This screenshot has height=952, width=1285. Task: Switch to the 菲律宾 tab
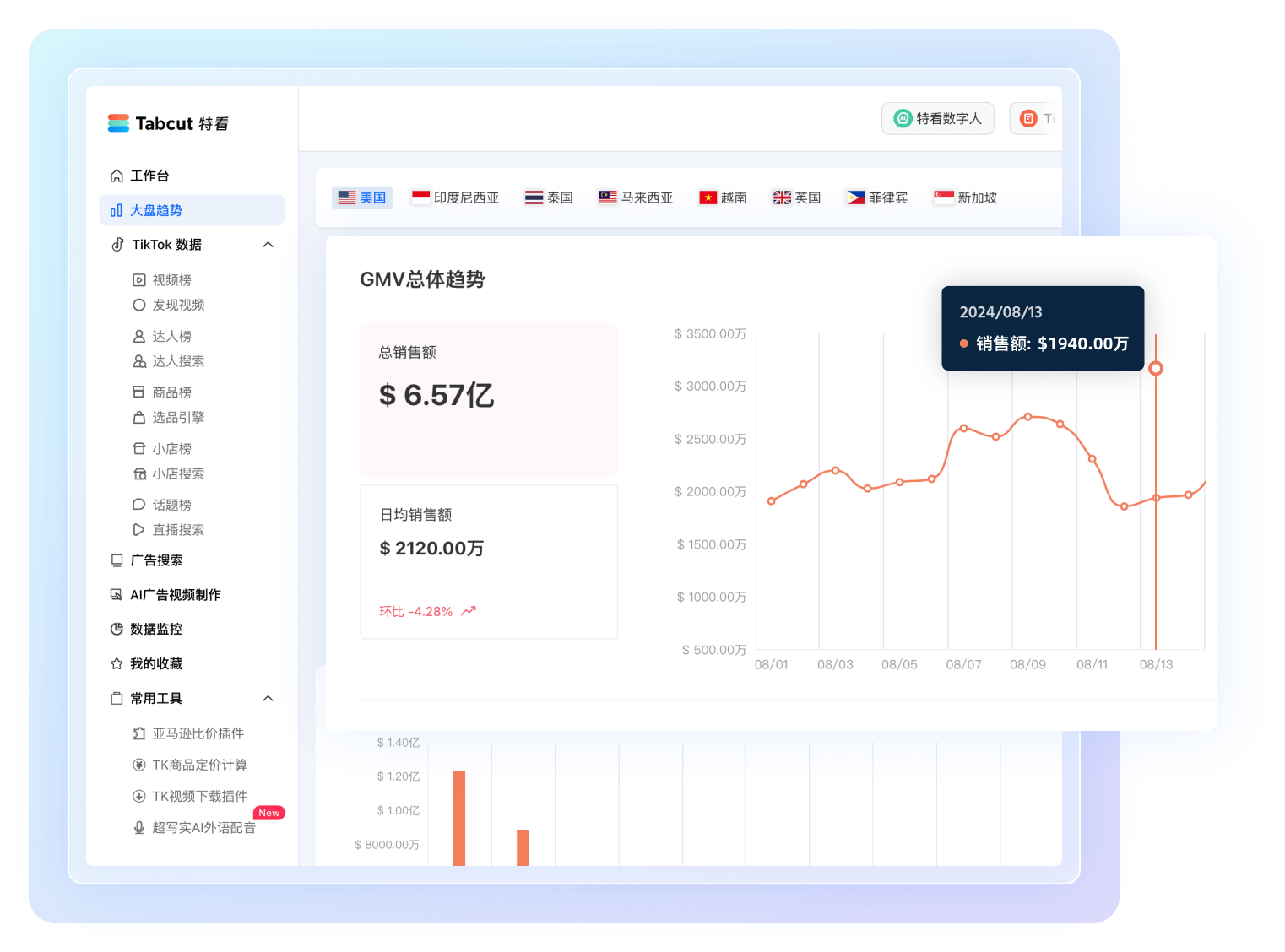(877, 197)
